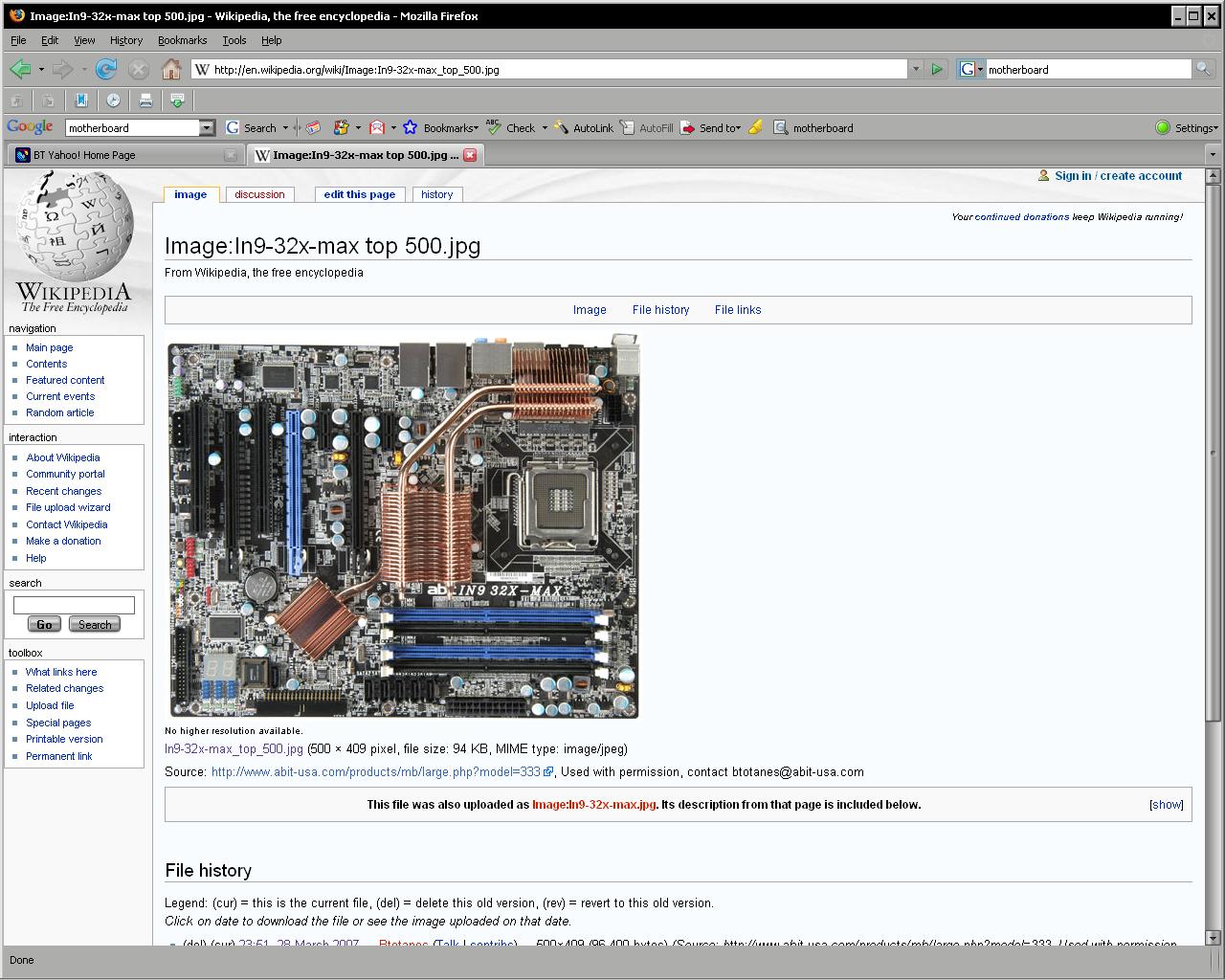The height and width of the screenshot is (980, 1225).
Task: Open the Google Search button dropdown arrow
Action: tap(285, 127)
